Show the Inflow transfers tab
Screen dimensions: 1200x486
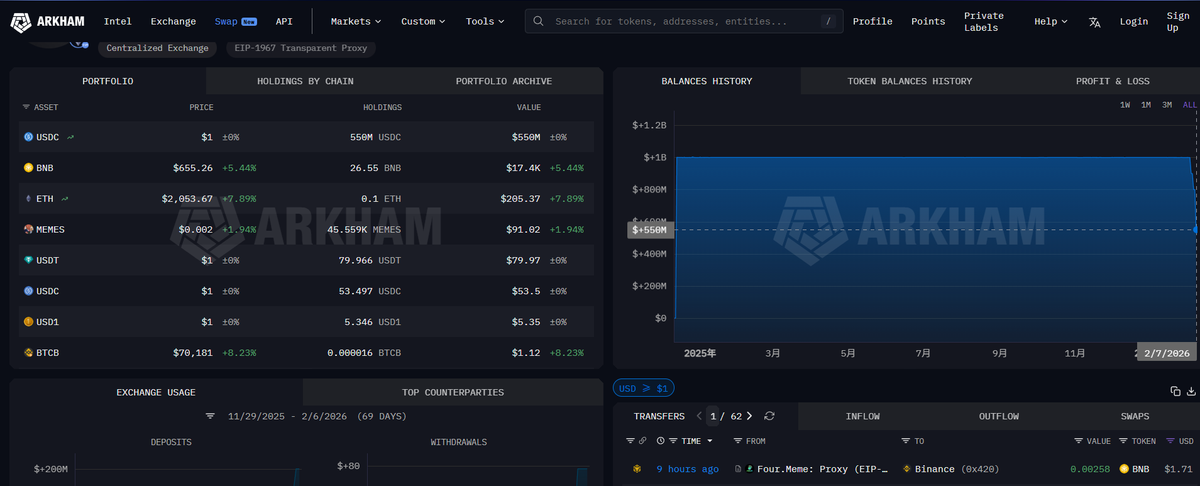[x=863, y=416]
